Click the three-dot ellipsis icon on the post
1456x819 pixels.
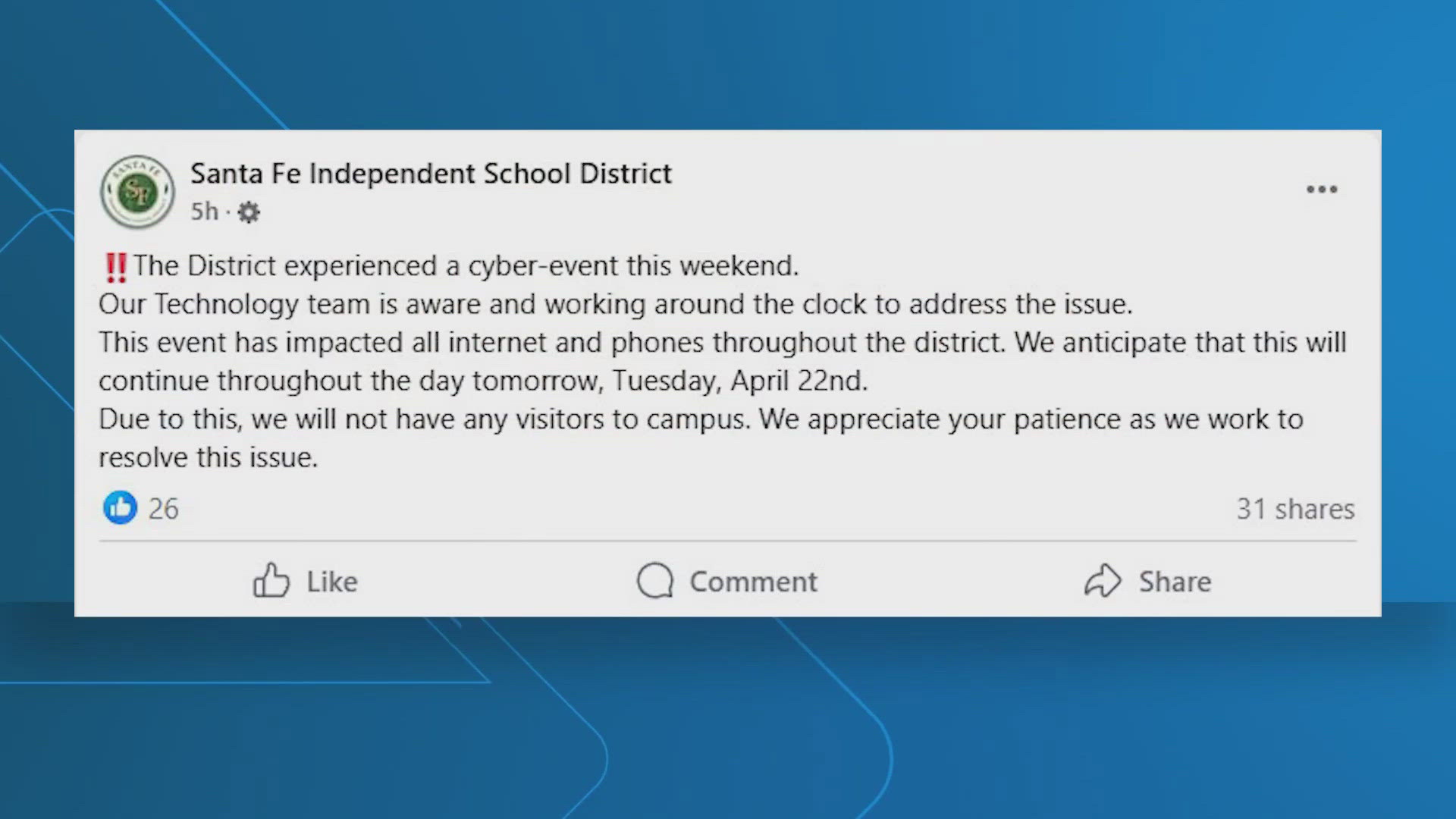1323,190
